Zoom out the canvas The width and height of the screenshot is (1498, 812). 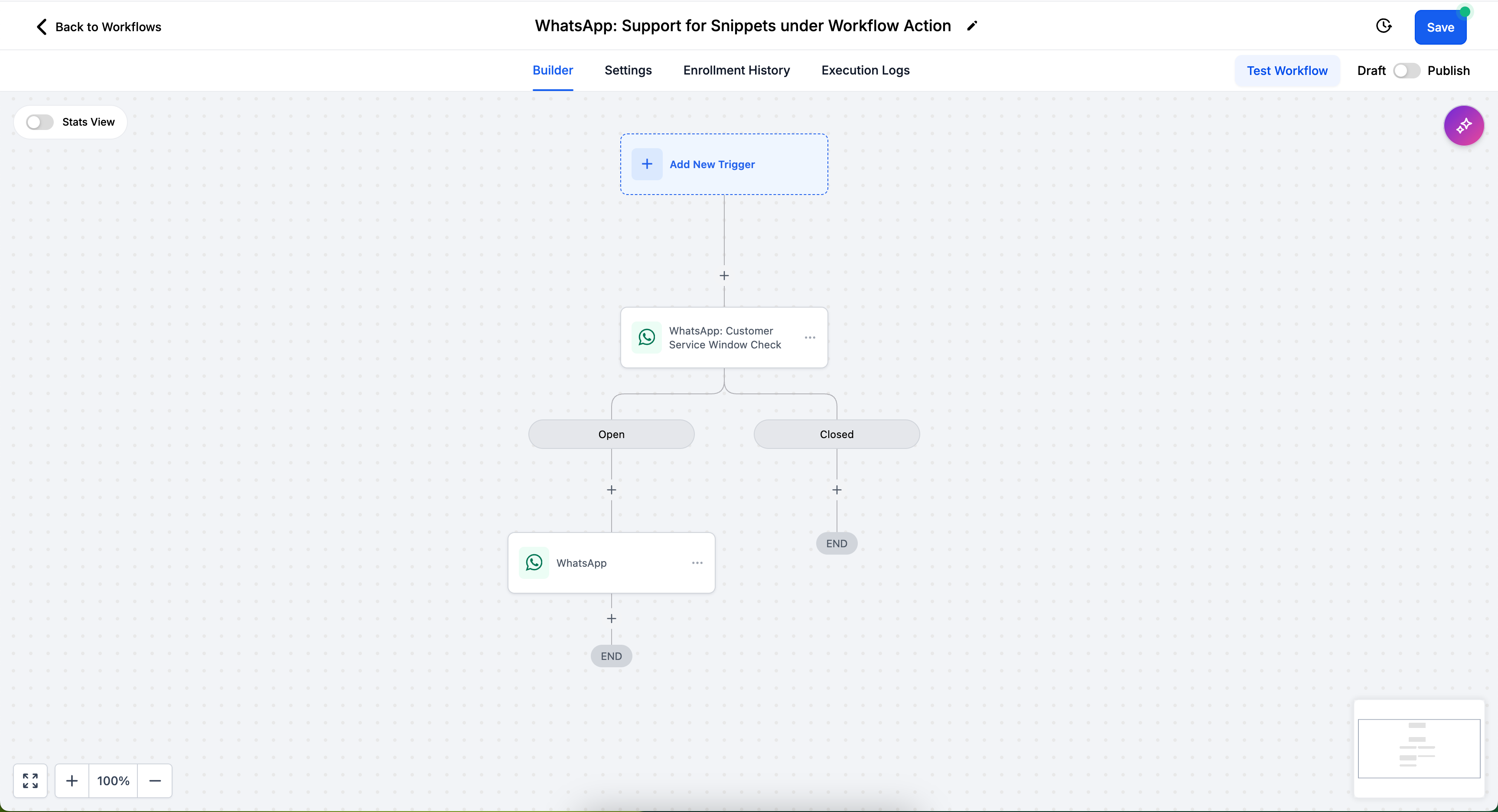click(155, 781)
